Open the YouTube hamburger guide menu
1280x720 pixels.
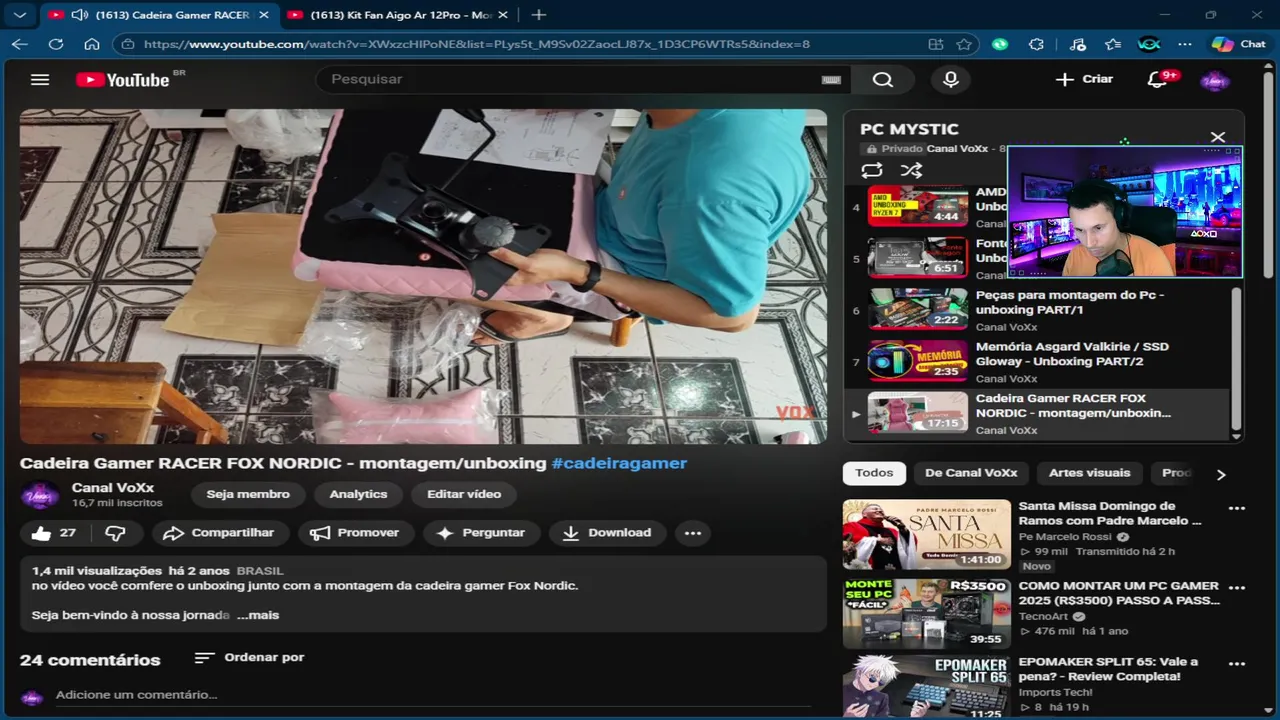(40, 80)
